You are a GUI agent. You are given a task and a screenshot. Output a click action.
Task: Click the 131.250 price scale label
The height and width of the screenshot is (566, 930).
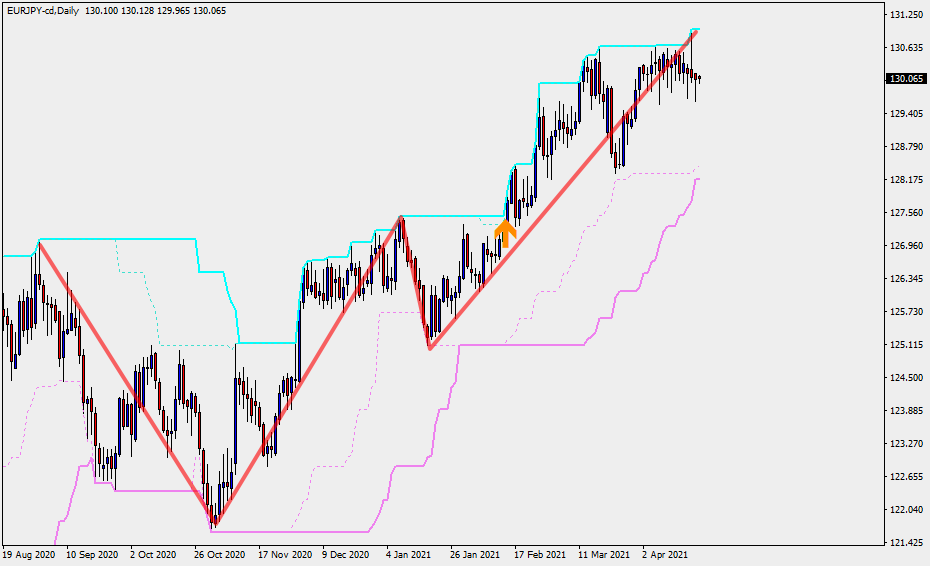pyautogui.click(x=905, y=16)
